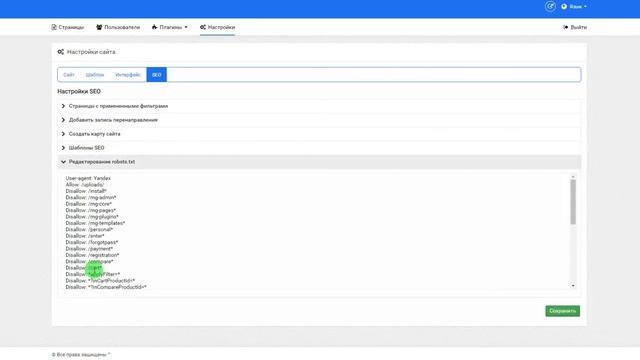
Task: Switch to the Интерфейс settings tab
Action: [x=128, y=75]
